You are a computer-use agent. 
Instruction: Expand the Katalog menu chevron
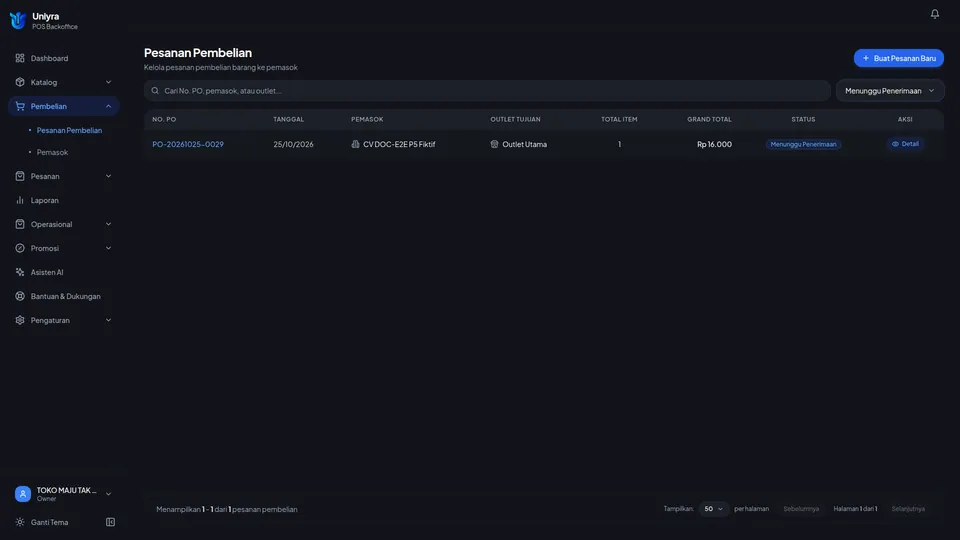108,82
